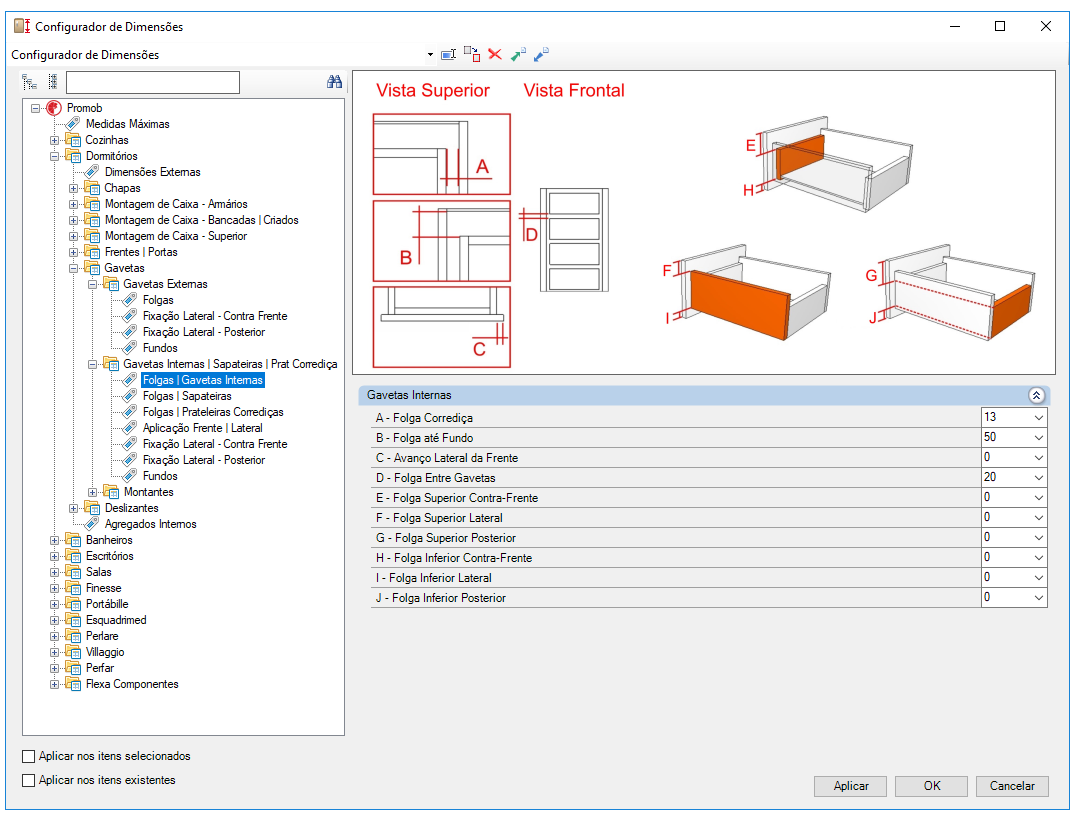Click the collapse all tree nodes icon
The width and height of the screenshot is (1075, 815).
click(53, 82)
